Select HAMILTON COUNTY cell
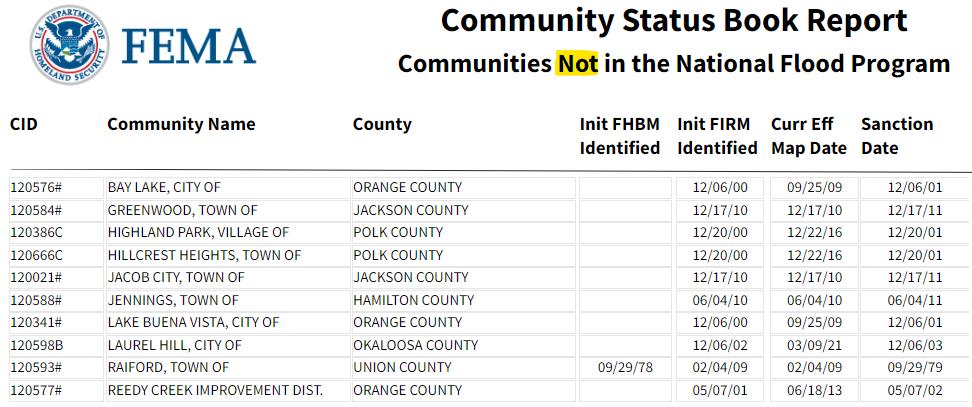Screen dimensions: 972x407 pyautogui.click(x=413, y=300)
